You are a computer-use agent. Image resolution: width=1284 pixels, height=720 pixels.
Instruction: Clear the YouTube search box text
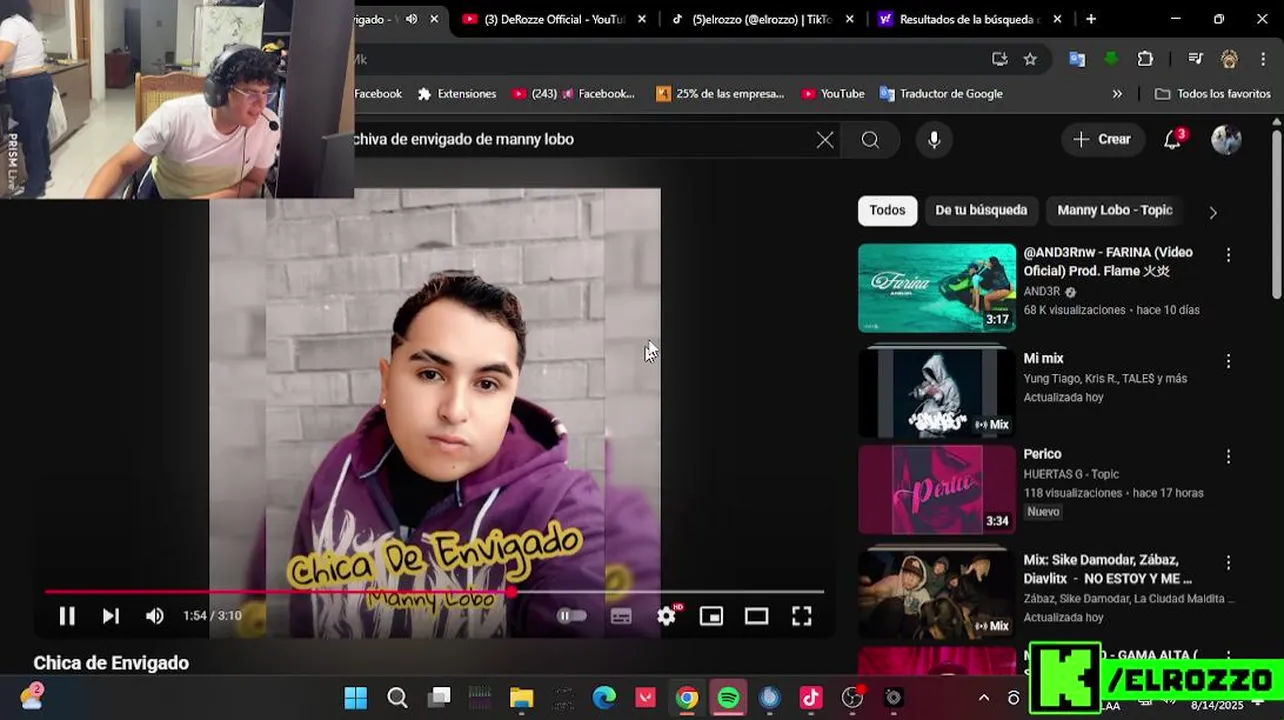tap(825, 140)
